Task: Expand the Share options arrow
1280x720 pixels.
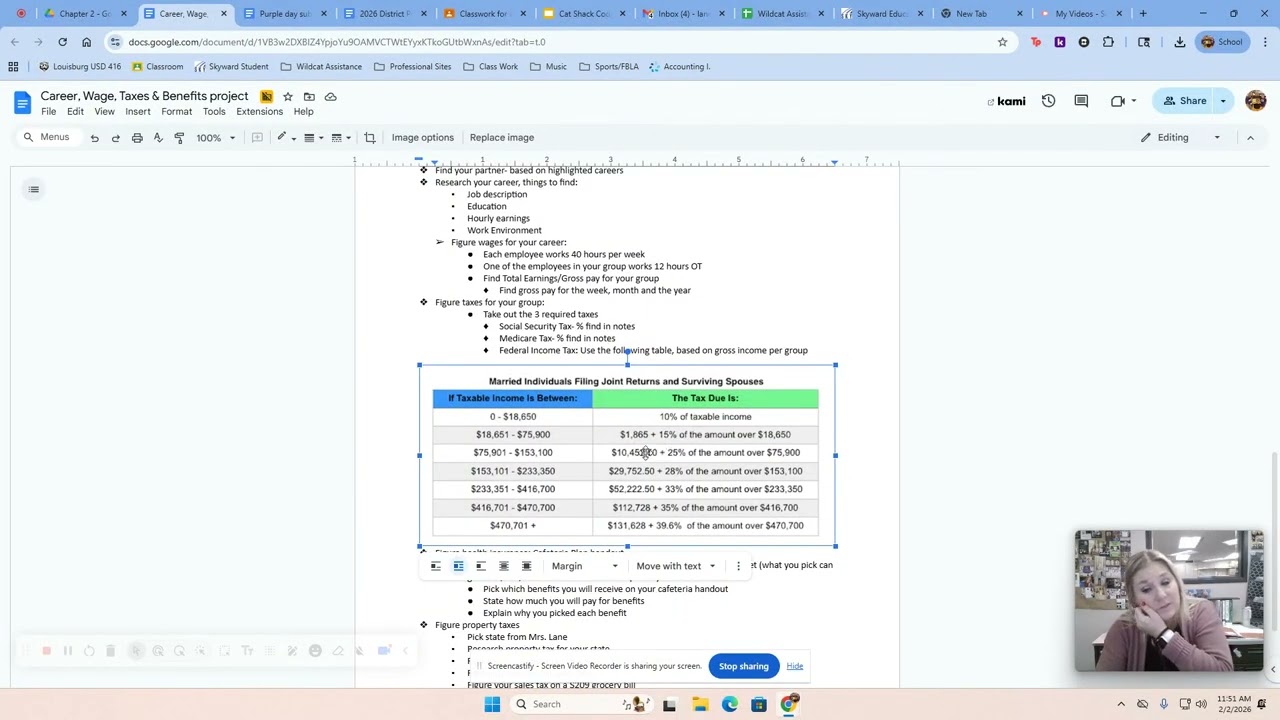Action: (1223, 101)
